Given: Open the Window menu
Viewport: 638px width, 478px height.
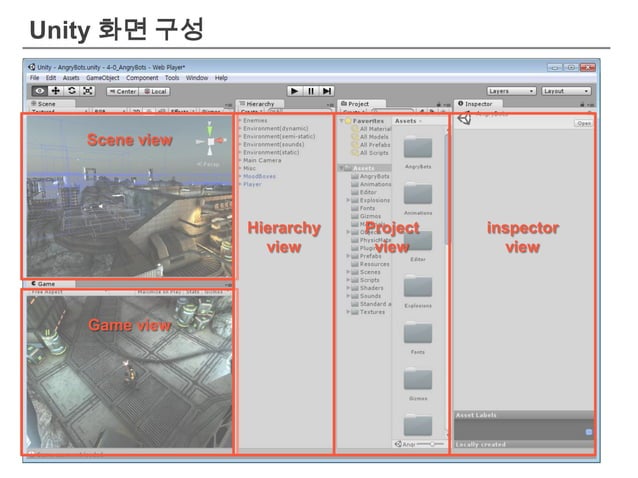Looking at the screenshot, I should click(197, 78).
